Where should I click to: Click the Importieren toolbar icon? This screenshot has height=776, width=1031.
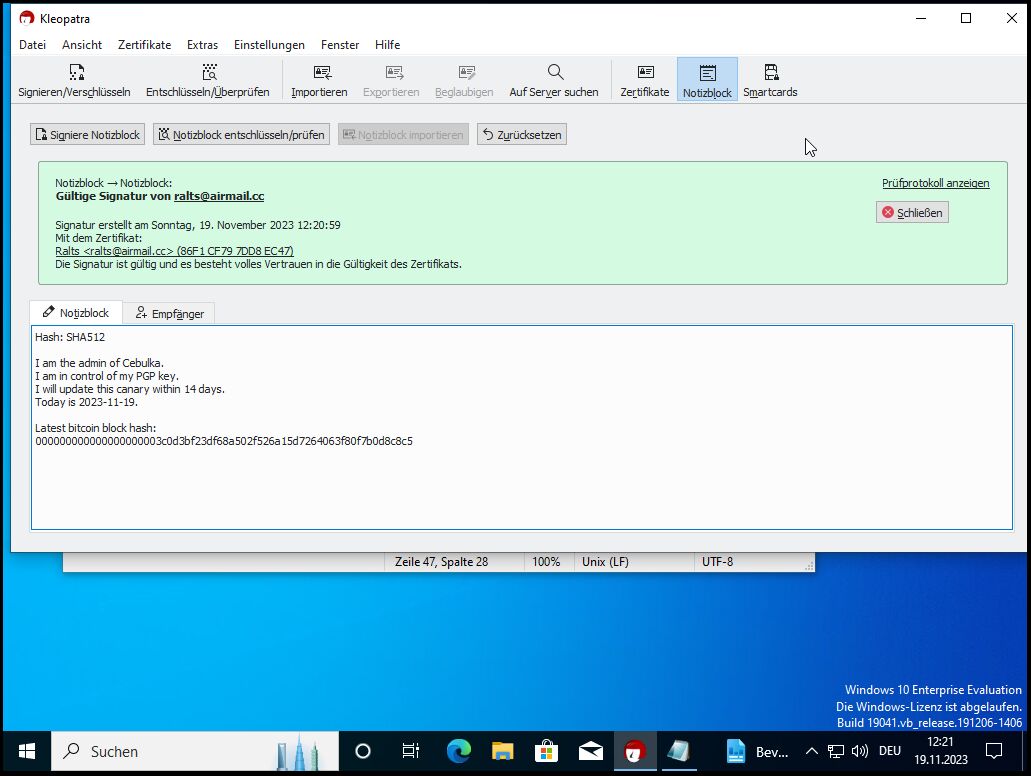point(319,80)
